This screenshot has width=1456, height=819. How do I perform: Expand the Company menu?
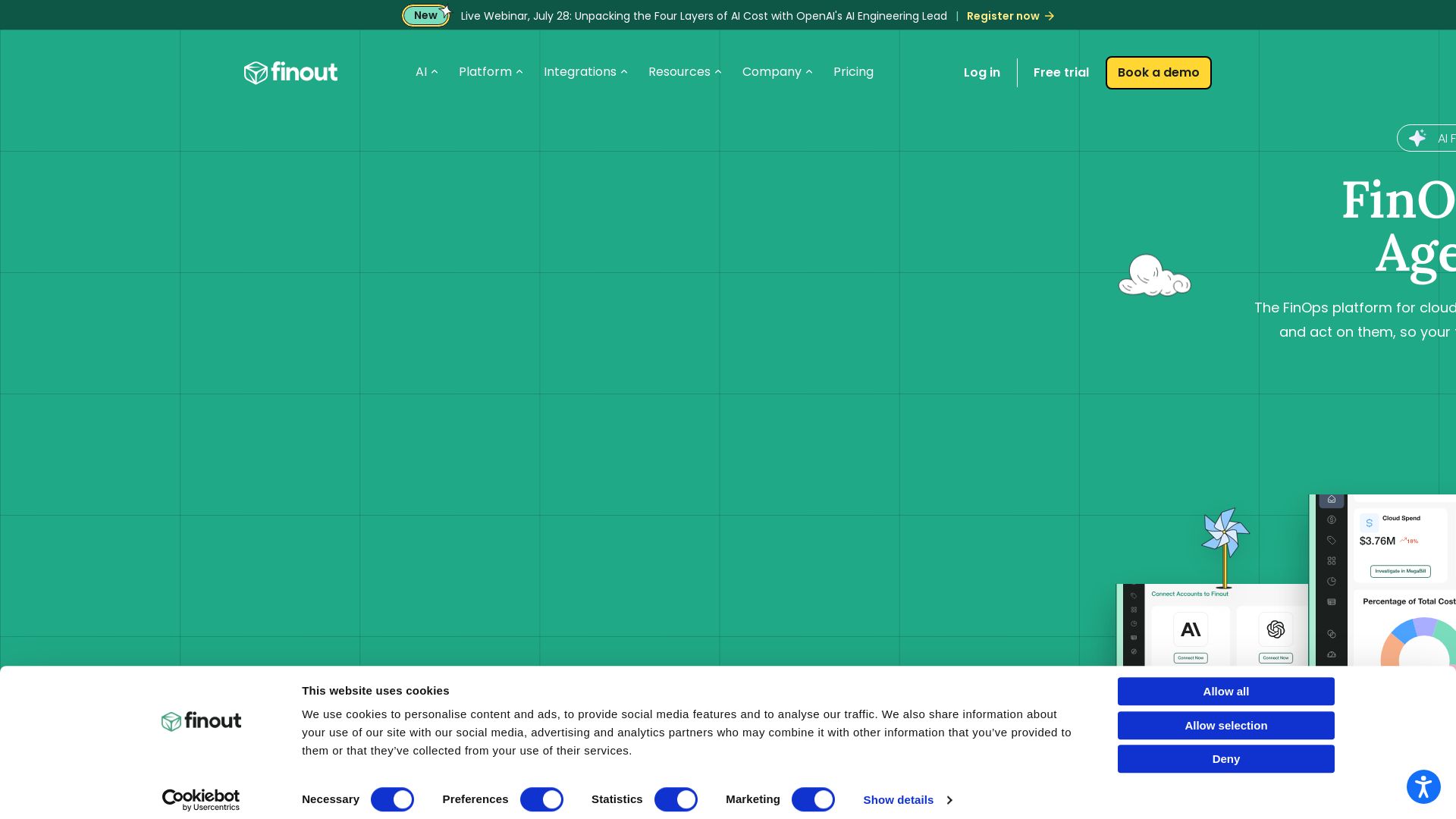[x=777, y=72]
